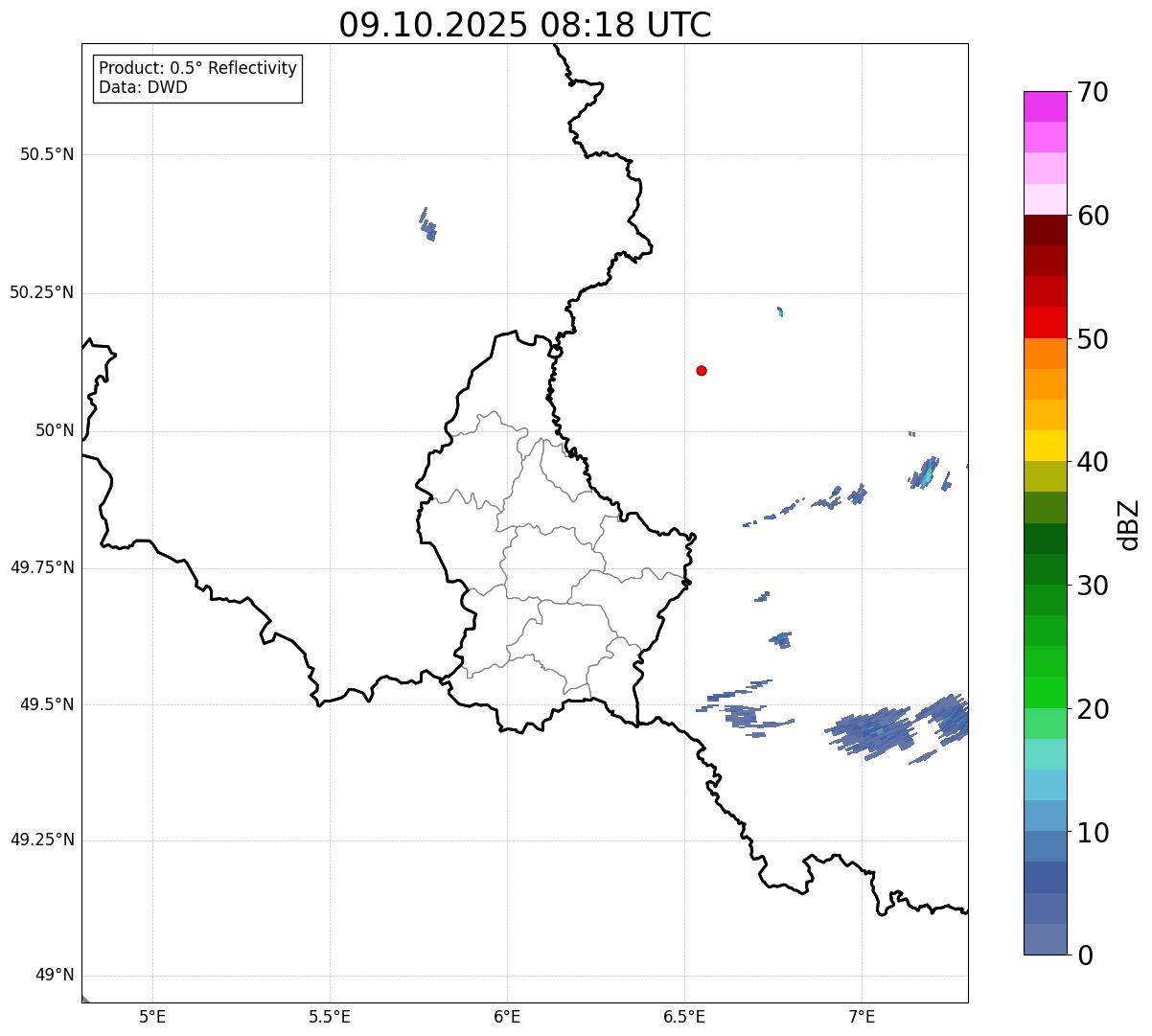Click the bright red colorbar swatch near 50
This screenshot has width=1152, height=1036.
pos(1045,323)
